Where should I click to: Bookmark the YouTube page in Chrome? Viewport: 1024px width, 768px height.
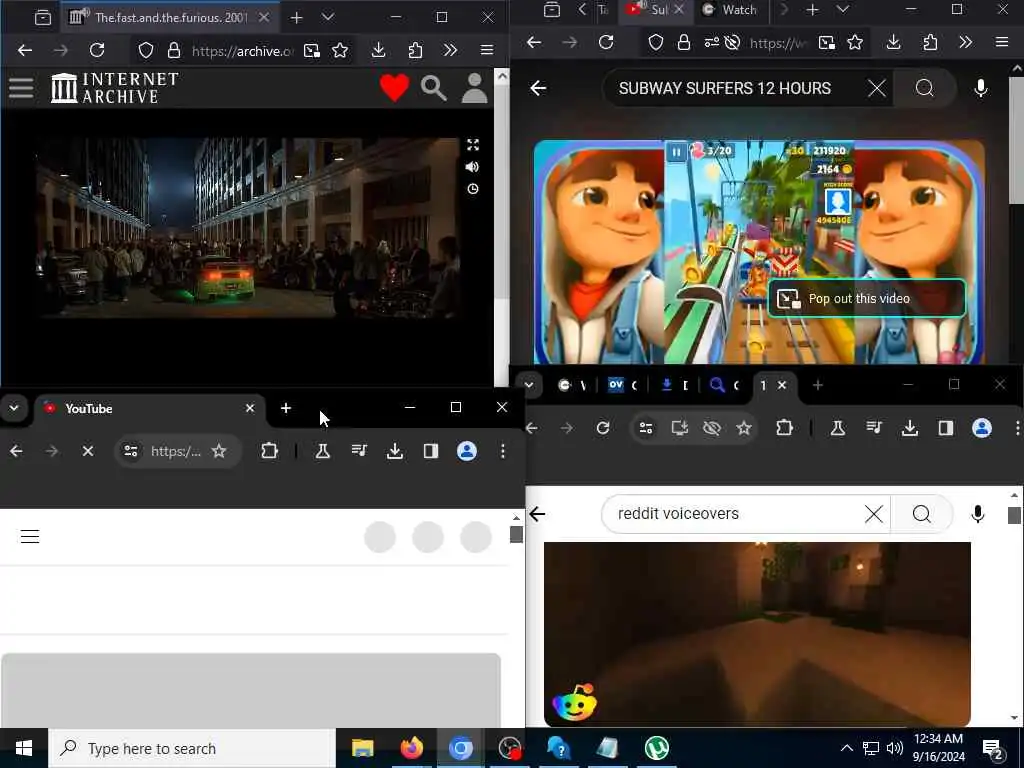coord(219,451)
